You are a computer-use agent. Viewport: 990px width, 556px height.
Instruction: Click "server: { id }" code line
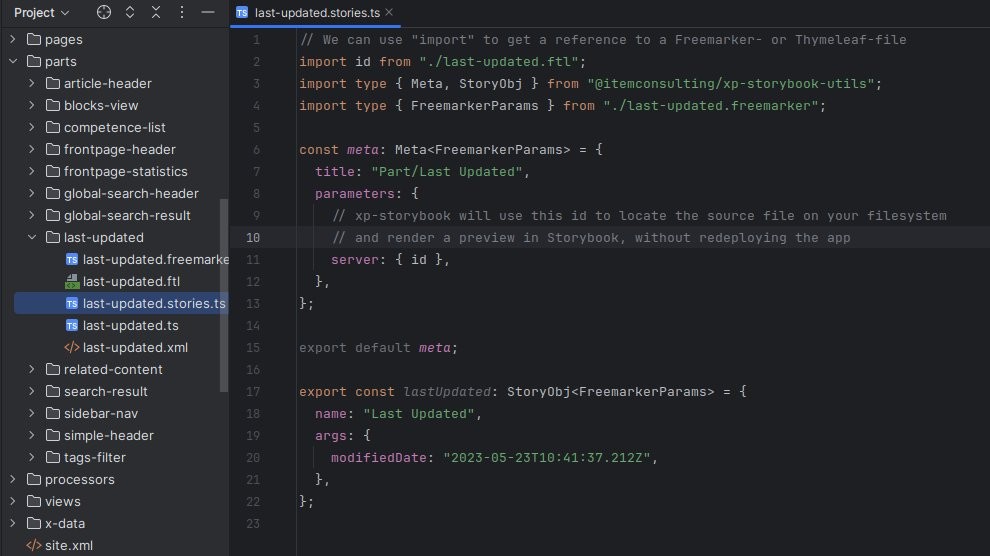tap(390, 259)
